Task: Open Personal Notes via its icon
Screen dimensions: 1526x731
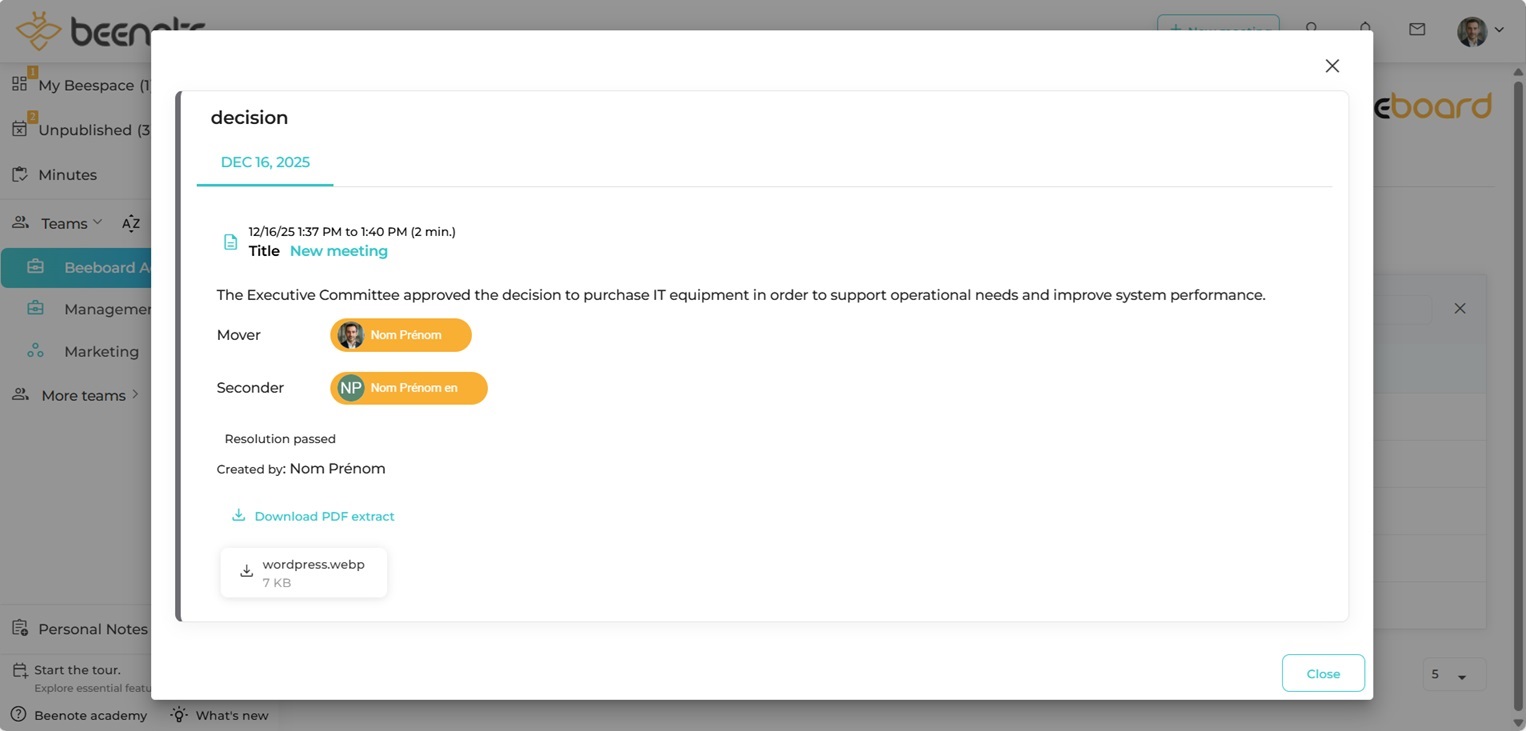Action: 19,627
